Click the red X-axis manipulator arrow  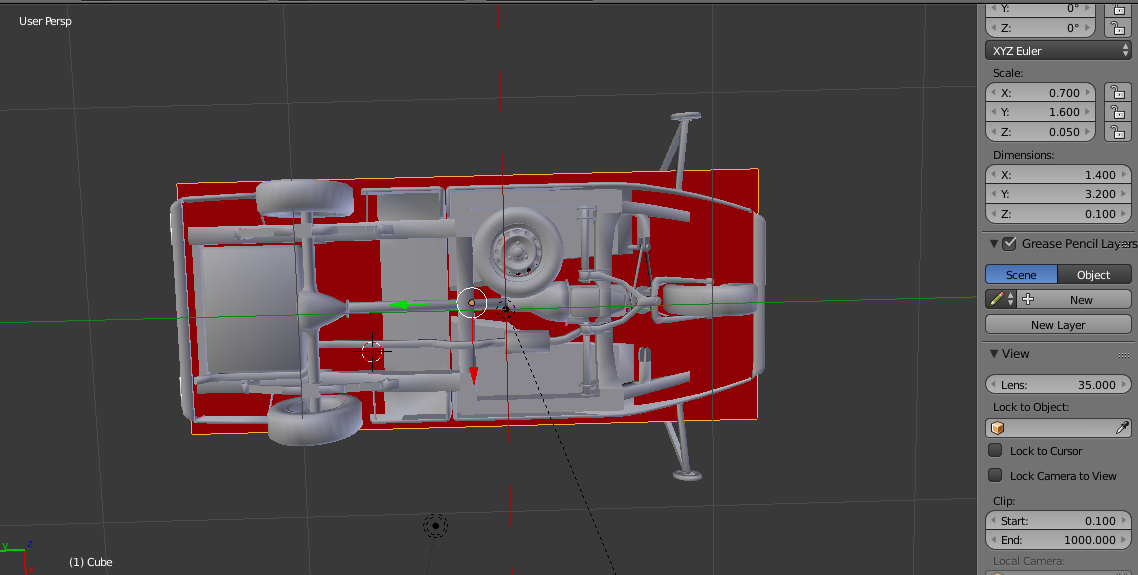[x=473, y=375]
